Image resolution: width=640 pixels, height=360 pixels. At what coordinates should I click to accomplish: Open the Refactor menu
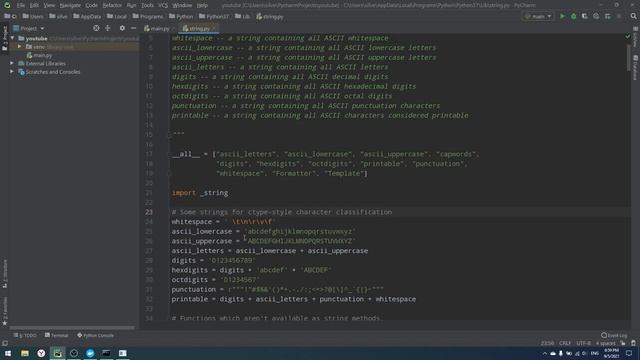coord(112,5)
